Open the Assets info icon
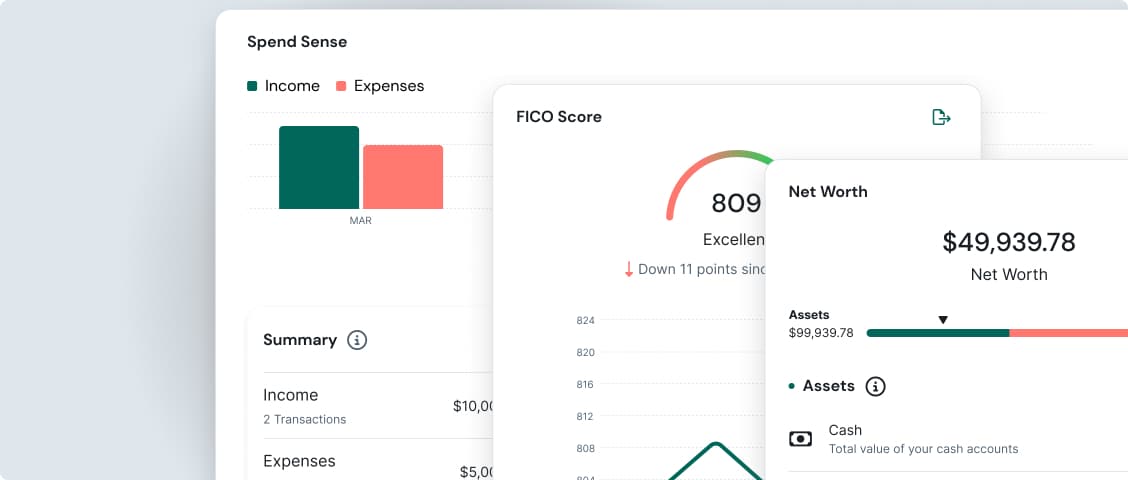Viewport: 1128px width, 480px height. [875, 386]
